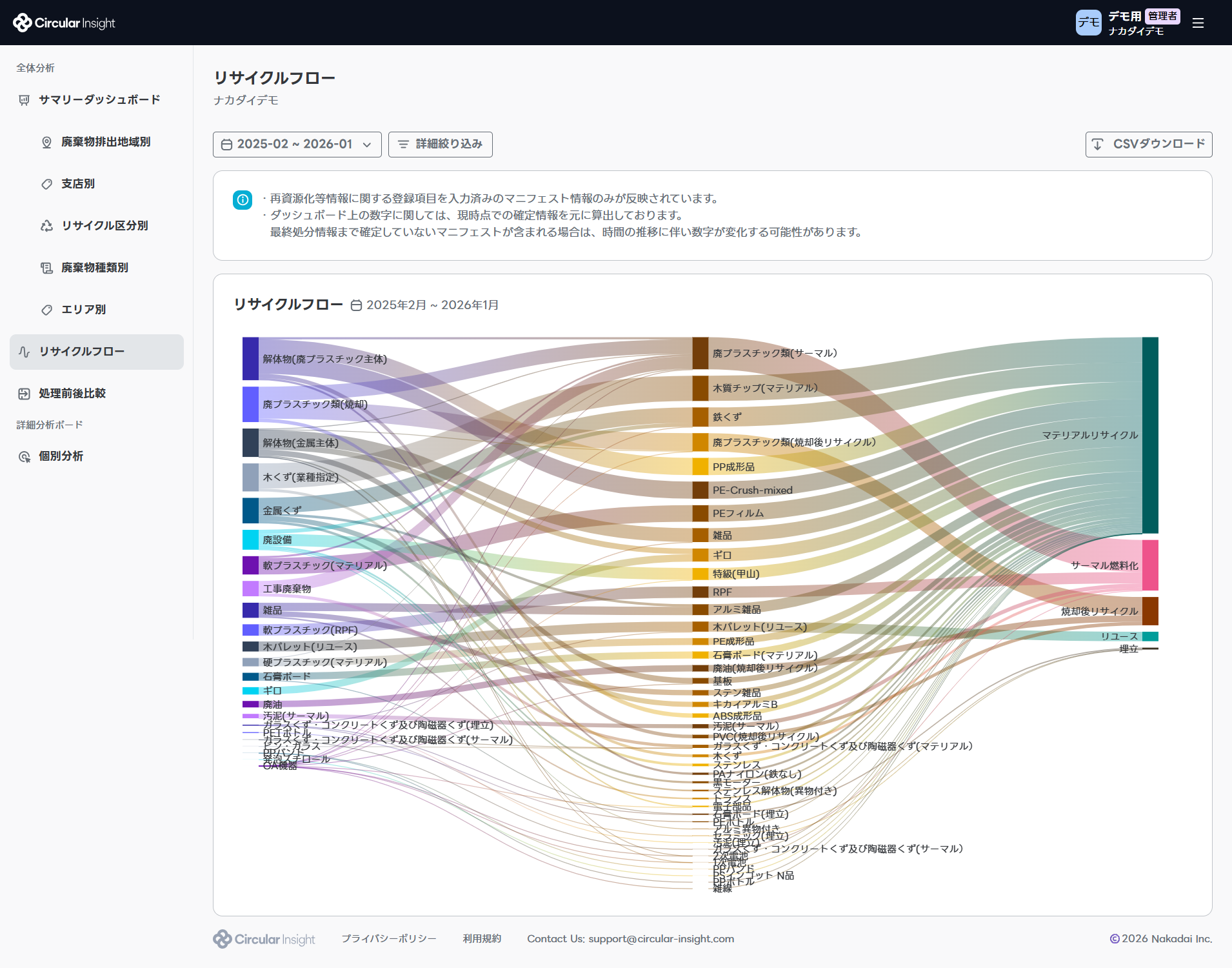Click the chevron arrow on the date picker

pyautogui.click(x=367, y=145)
